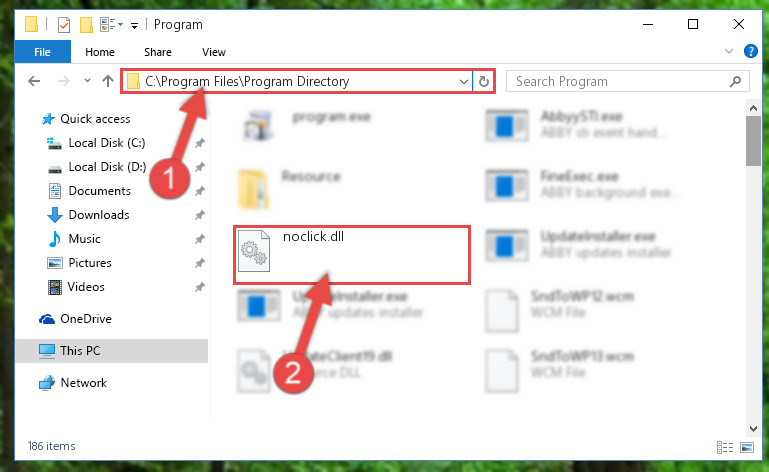Open the File menu
769x472 pixels.
tap(42, 52)
